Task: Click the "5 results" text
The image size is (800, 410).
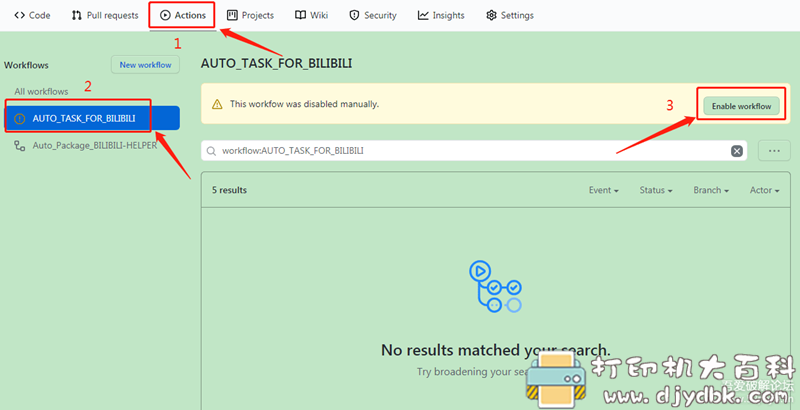Action: click(x=230, y=190)
